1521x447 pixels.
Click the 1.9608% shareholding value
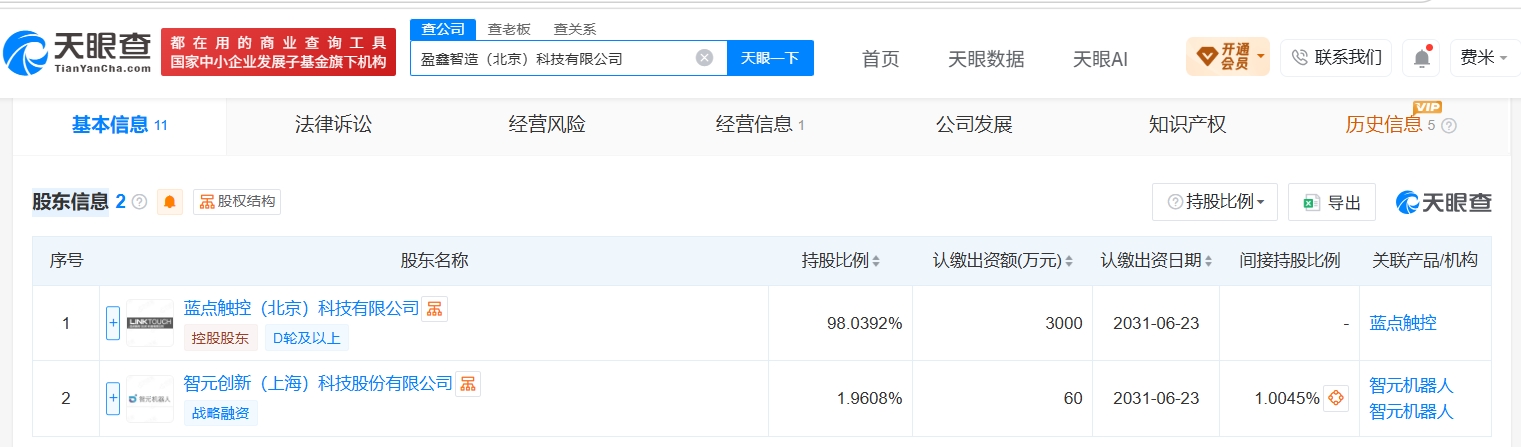tap(869, 398)
